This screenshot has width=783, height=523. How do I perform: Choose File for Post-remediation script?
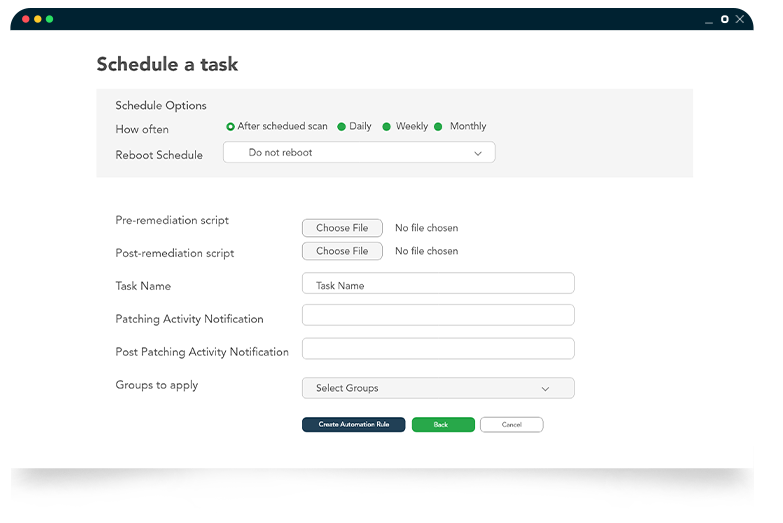click(342, 251)
